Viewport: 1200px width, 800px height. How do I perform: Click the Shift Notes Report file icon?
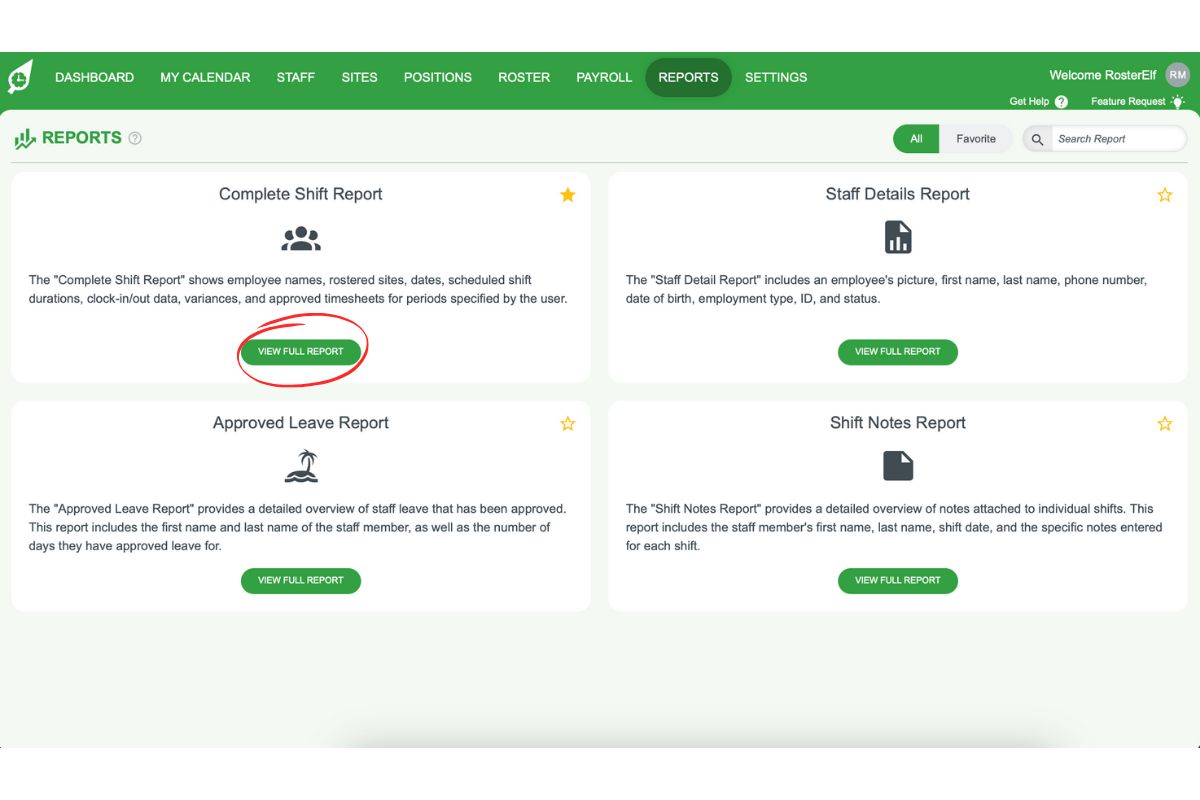coord(898,466)
